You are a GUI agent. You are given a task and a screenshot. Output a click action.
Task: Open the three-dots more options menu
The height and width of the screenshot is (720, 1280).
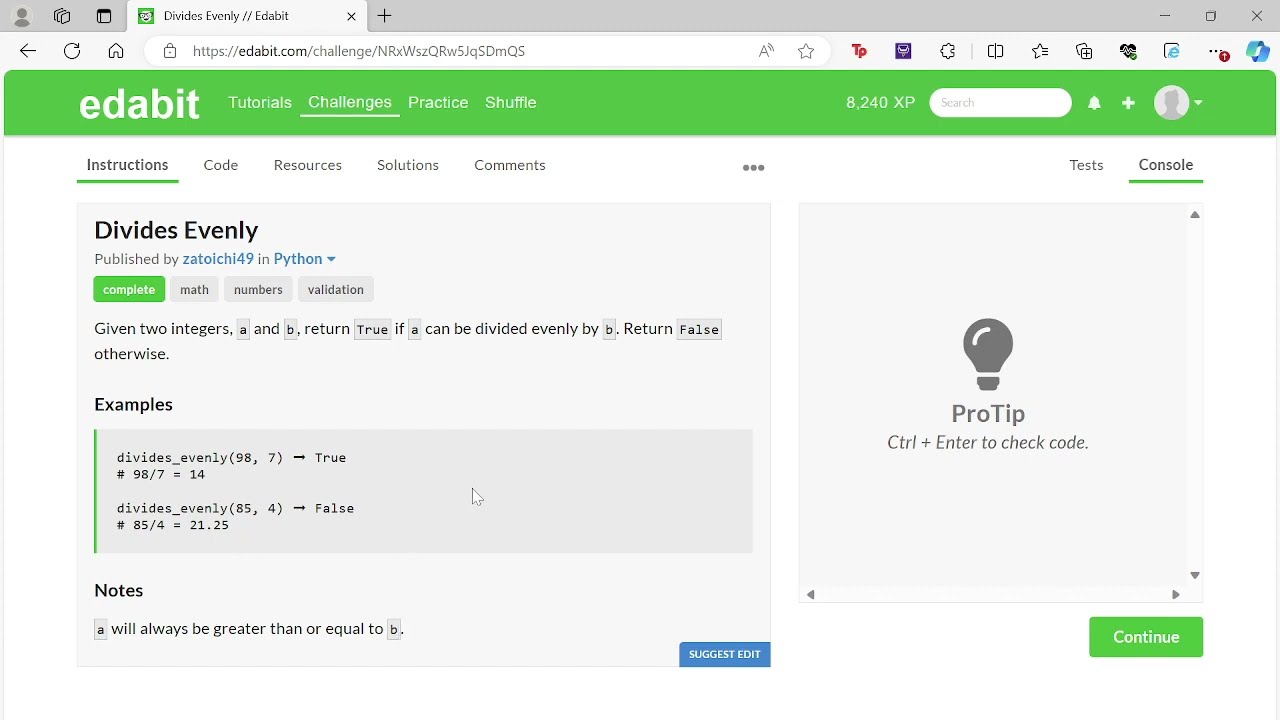[x=754, y=168]
